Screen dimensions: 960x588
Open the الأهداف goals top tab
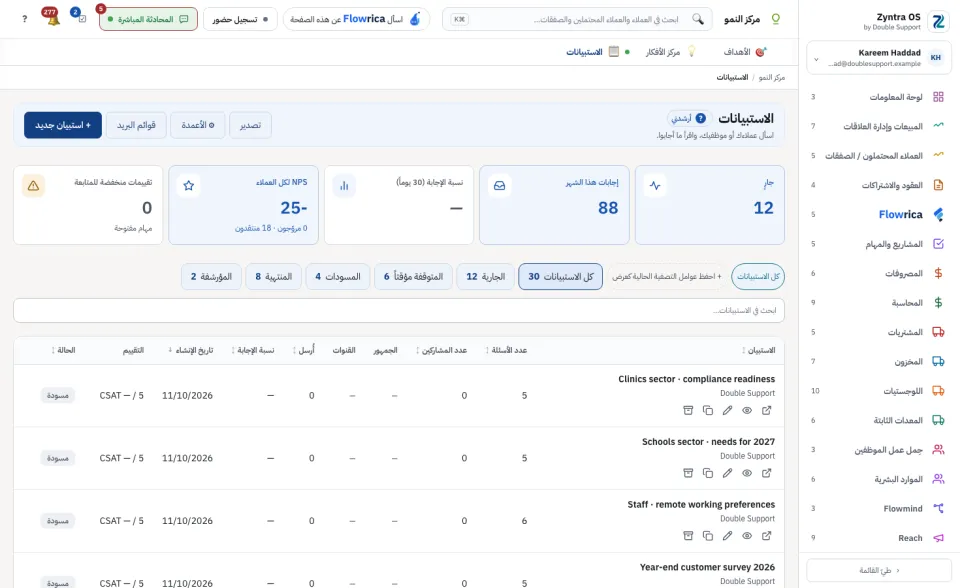744,52
